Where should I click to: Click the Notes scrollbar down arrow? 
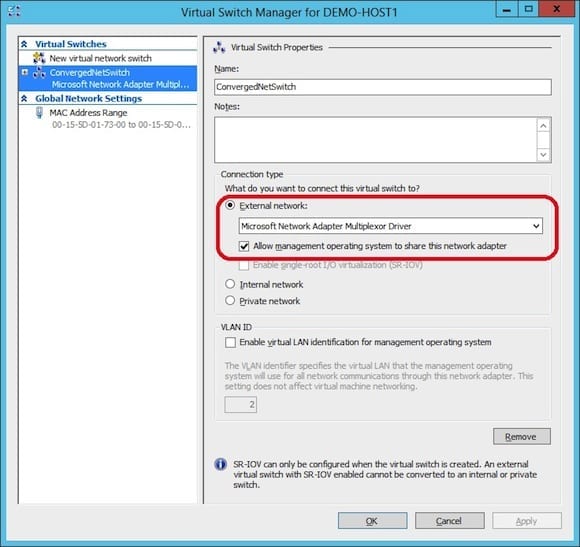tap(543, 154)
